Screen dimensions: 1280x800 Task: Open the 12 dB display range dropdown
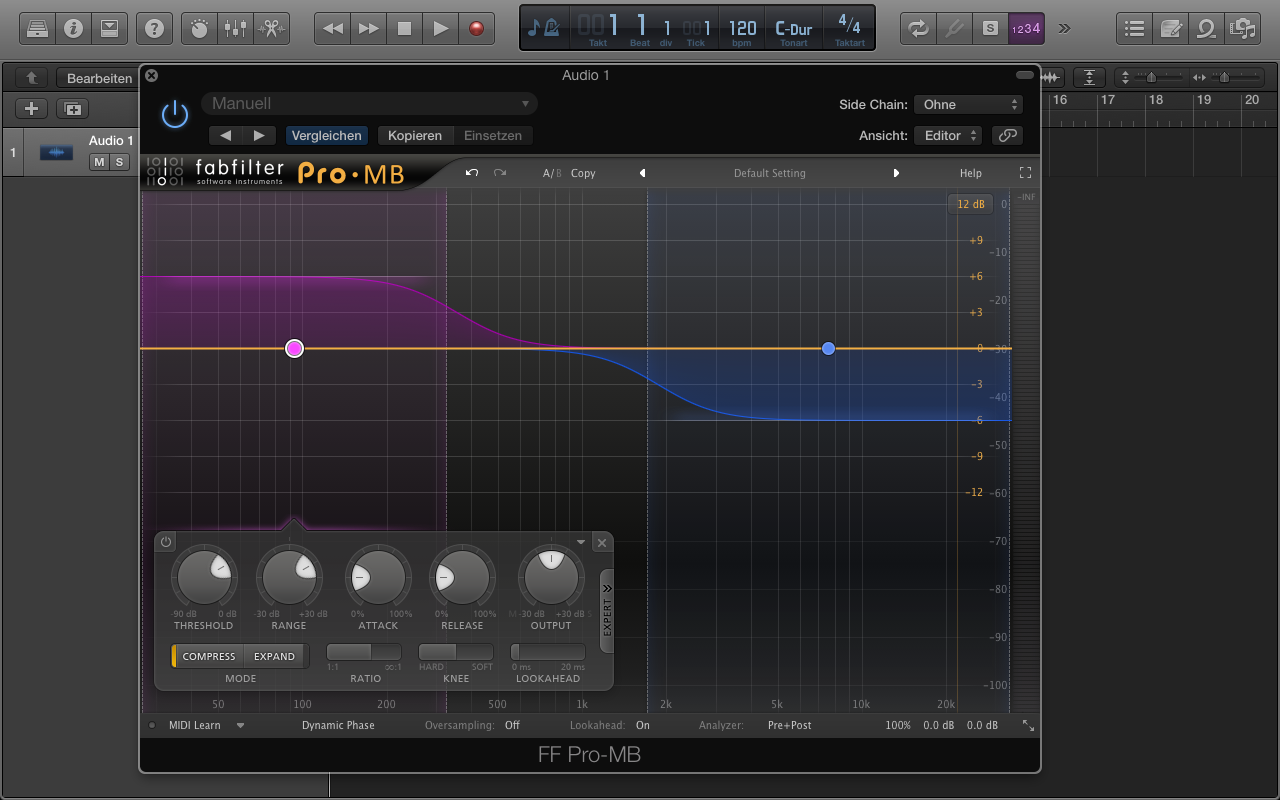[970, 204]
